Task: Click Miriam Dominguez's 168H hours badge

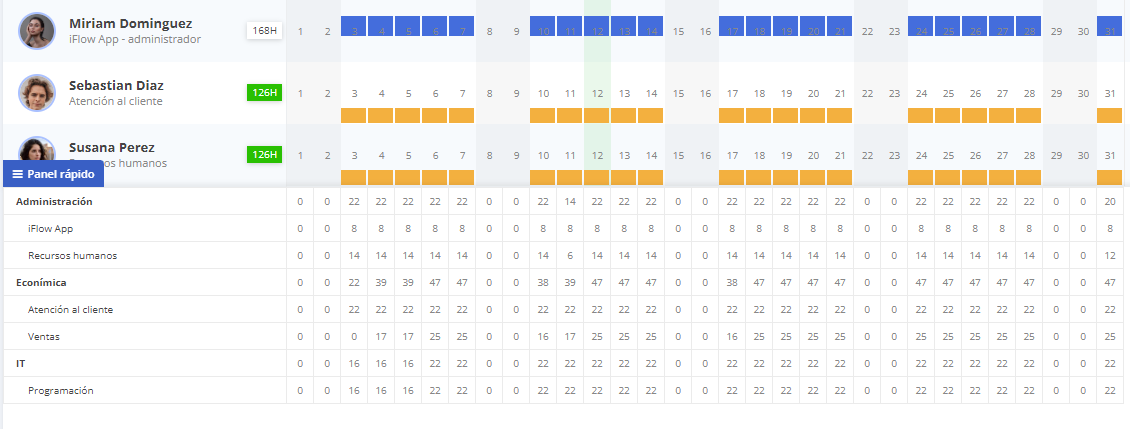Action: pyautogui.click(x=264, y=31)
